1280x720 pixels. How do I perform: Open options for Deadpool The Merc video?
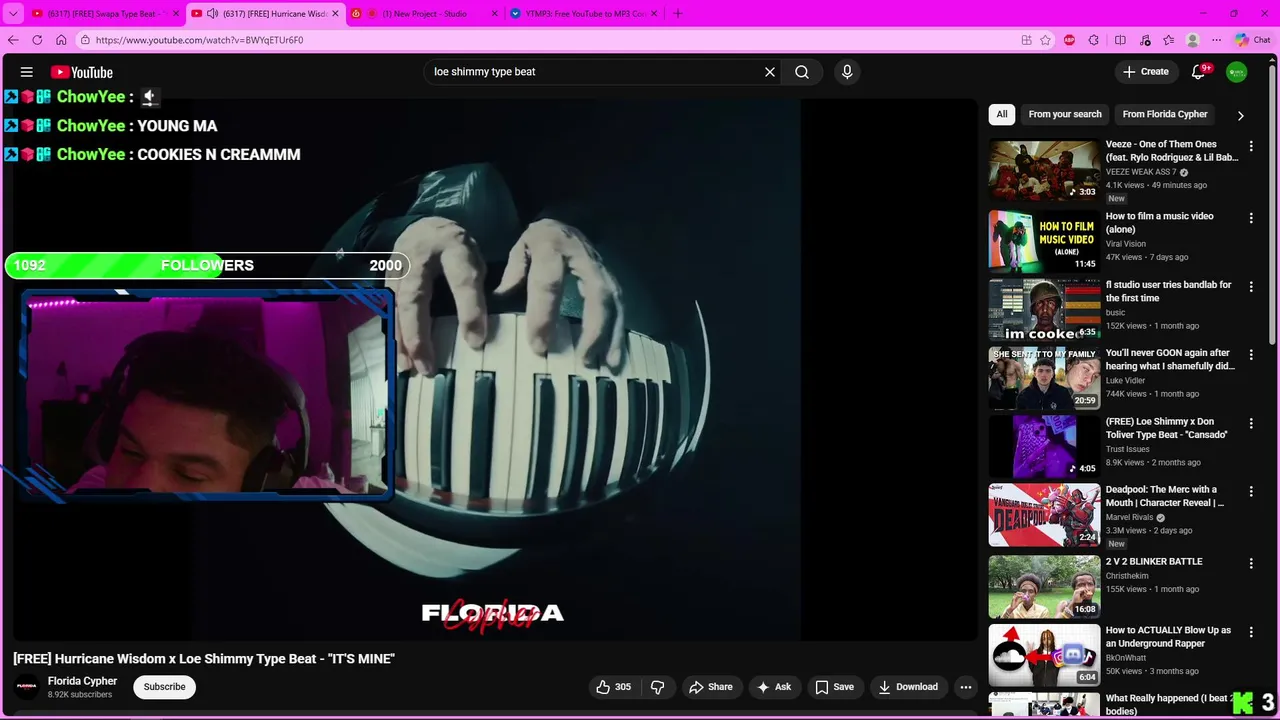(x=1251, y=491)
